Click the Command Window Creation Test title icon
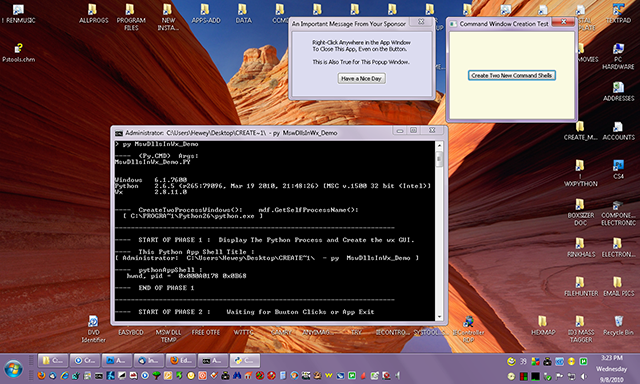This screenshot has height=384, width=640. pyautogui.click(x=453, y=24)
